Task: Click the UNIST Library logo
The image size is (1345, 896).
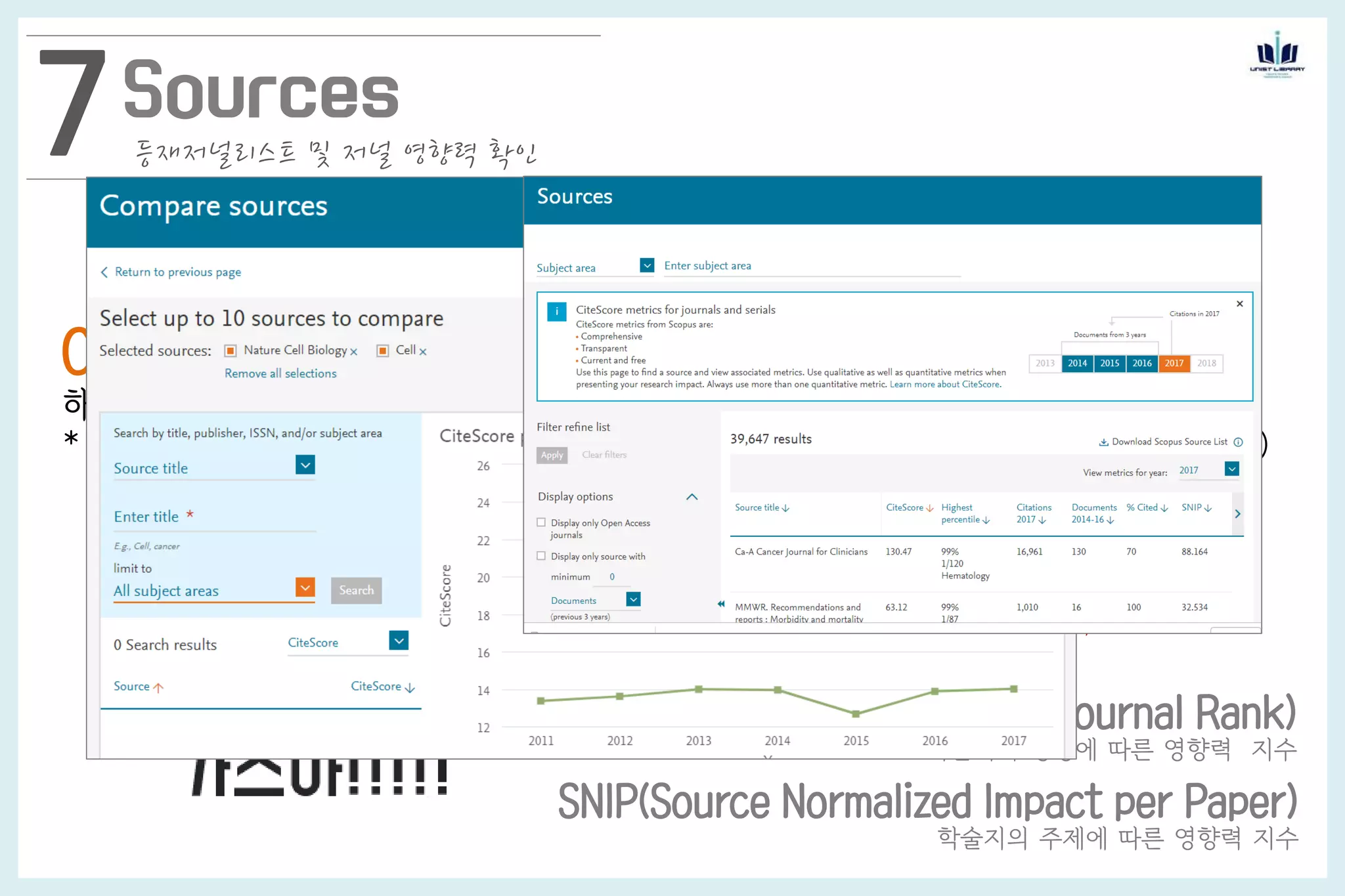Action: click(x=1277, y=54)
